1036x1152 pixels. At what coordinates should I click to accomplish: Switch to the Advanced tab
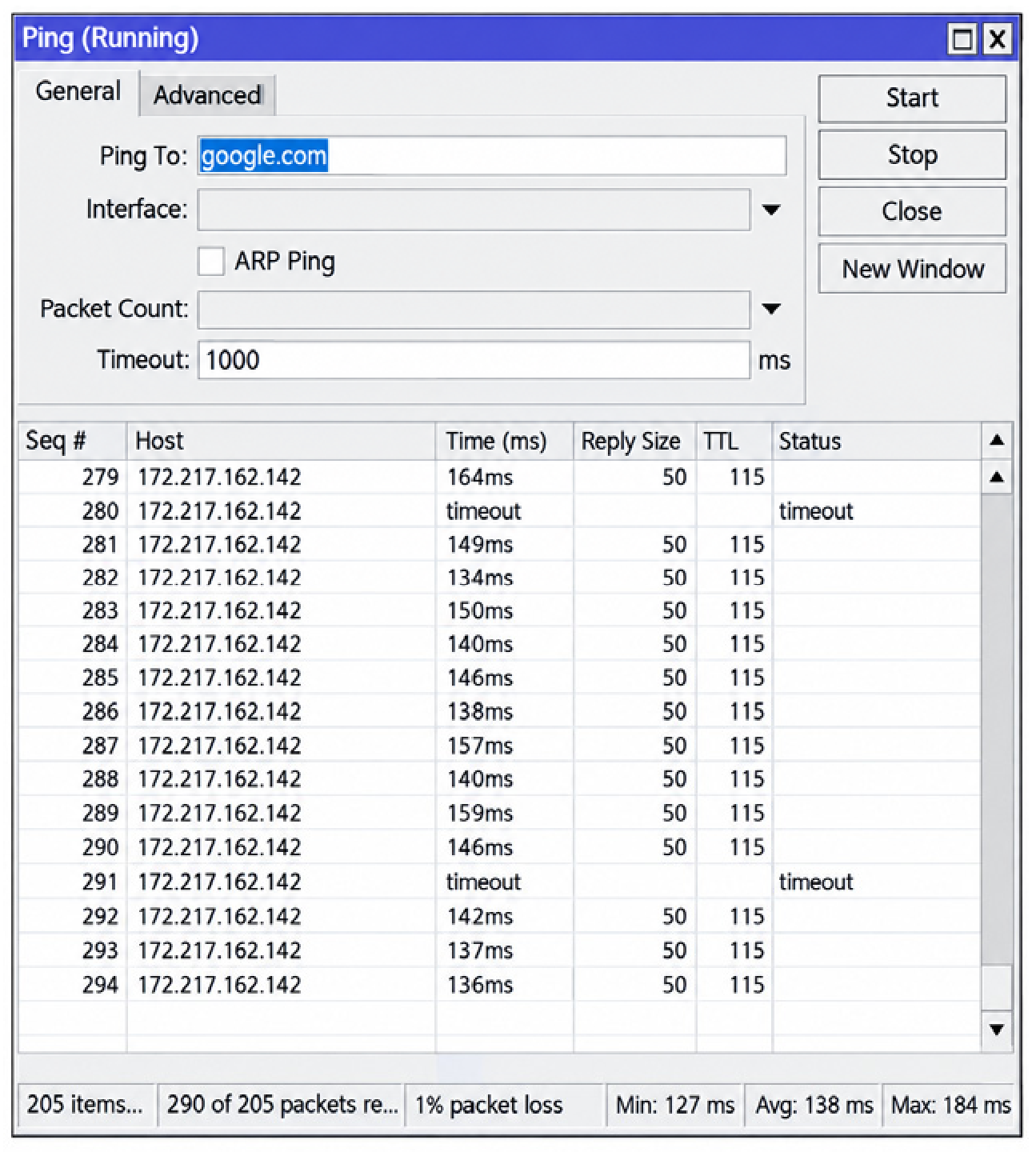pos(208,95)
